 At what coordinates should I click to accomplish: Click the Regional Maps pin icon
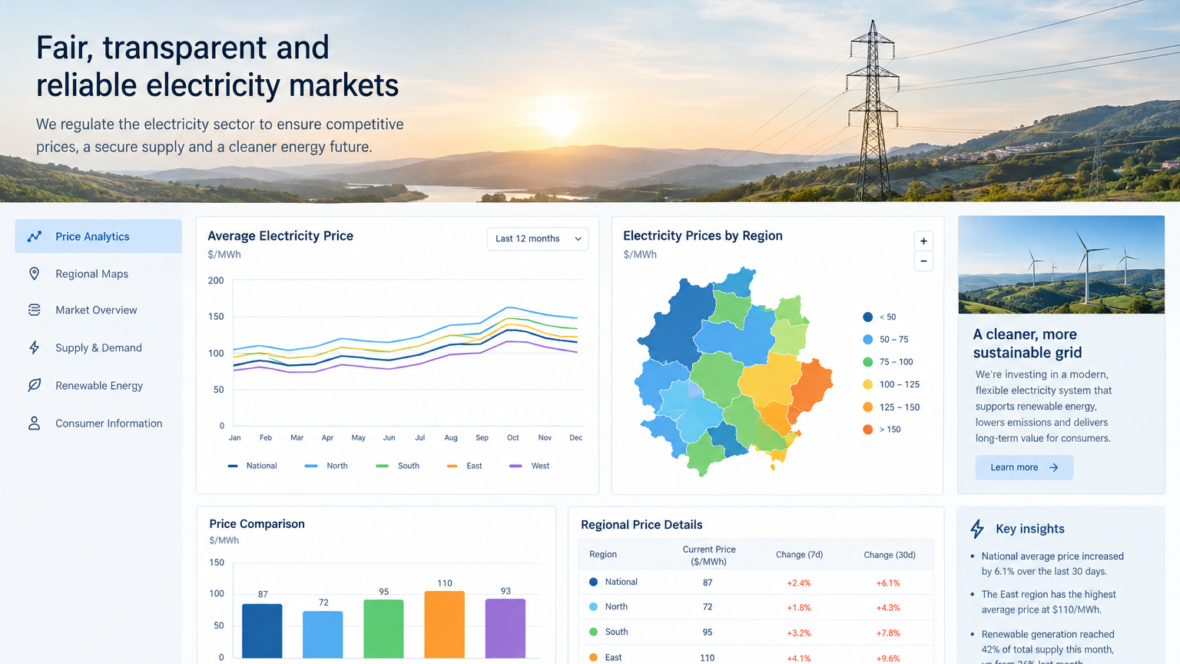click(x=34, y=273)
